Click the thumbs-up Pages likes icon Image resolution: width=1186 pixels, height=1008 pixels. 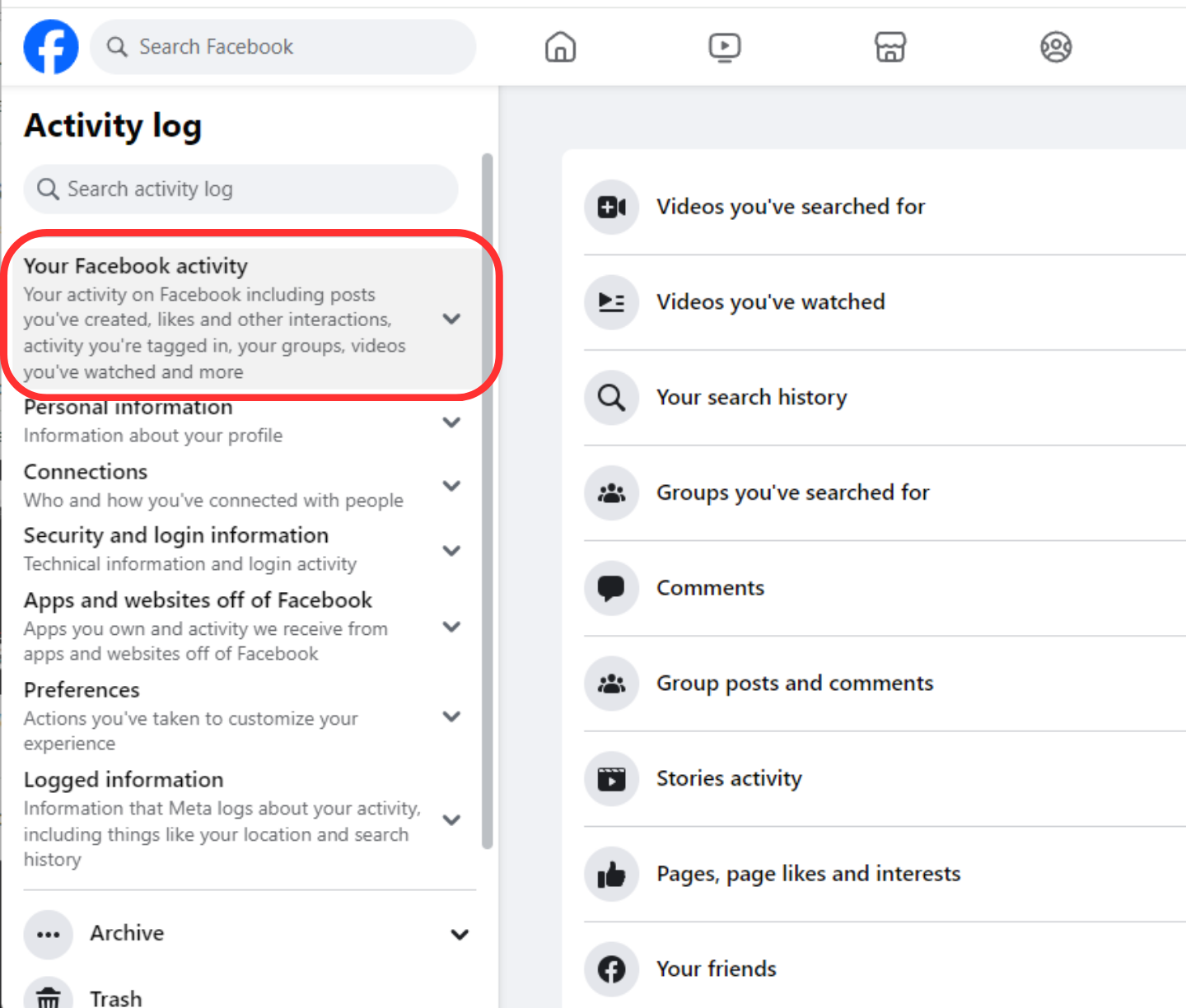611,874
